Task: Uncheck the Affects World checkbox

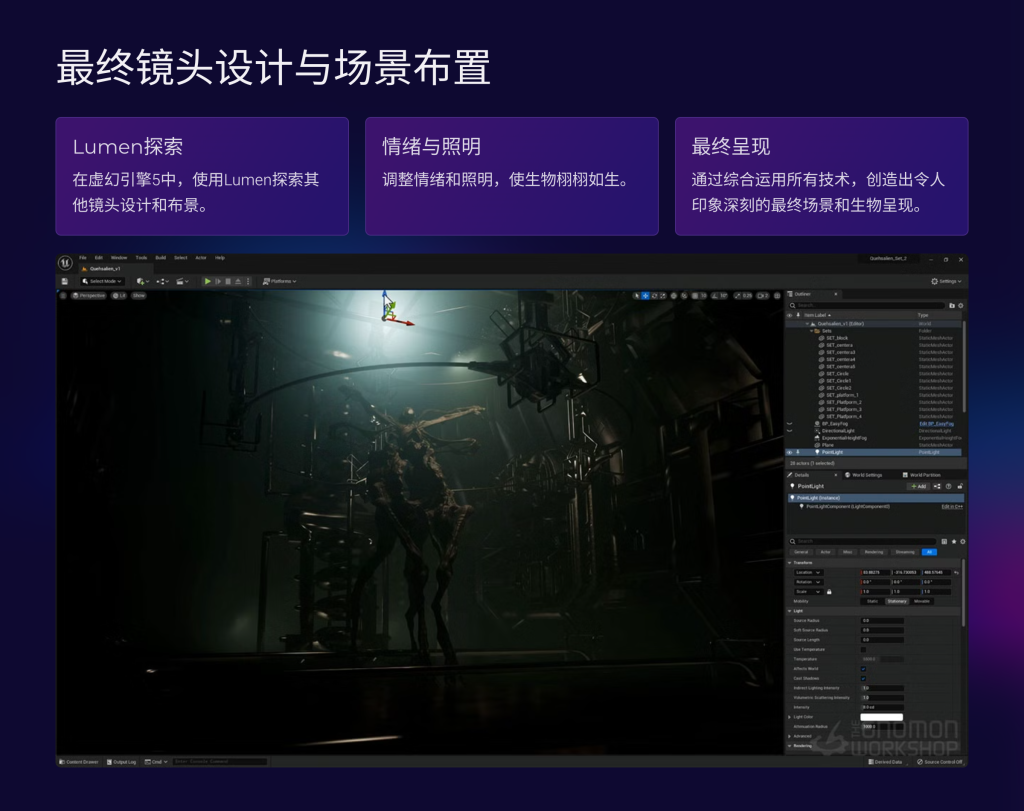Action: [863, 669]
